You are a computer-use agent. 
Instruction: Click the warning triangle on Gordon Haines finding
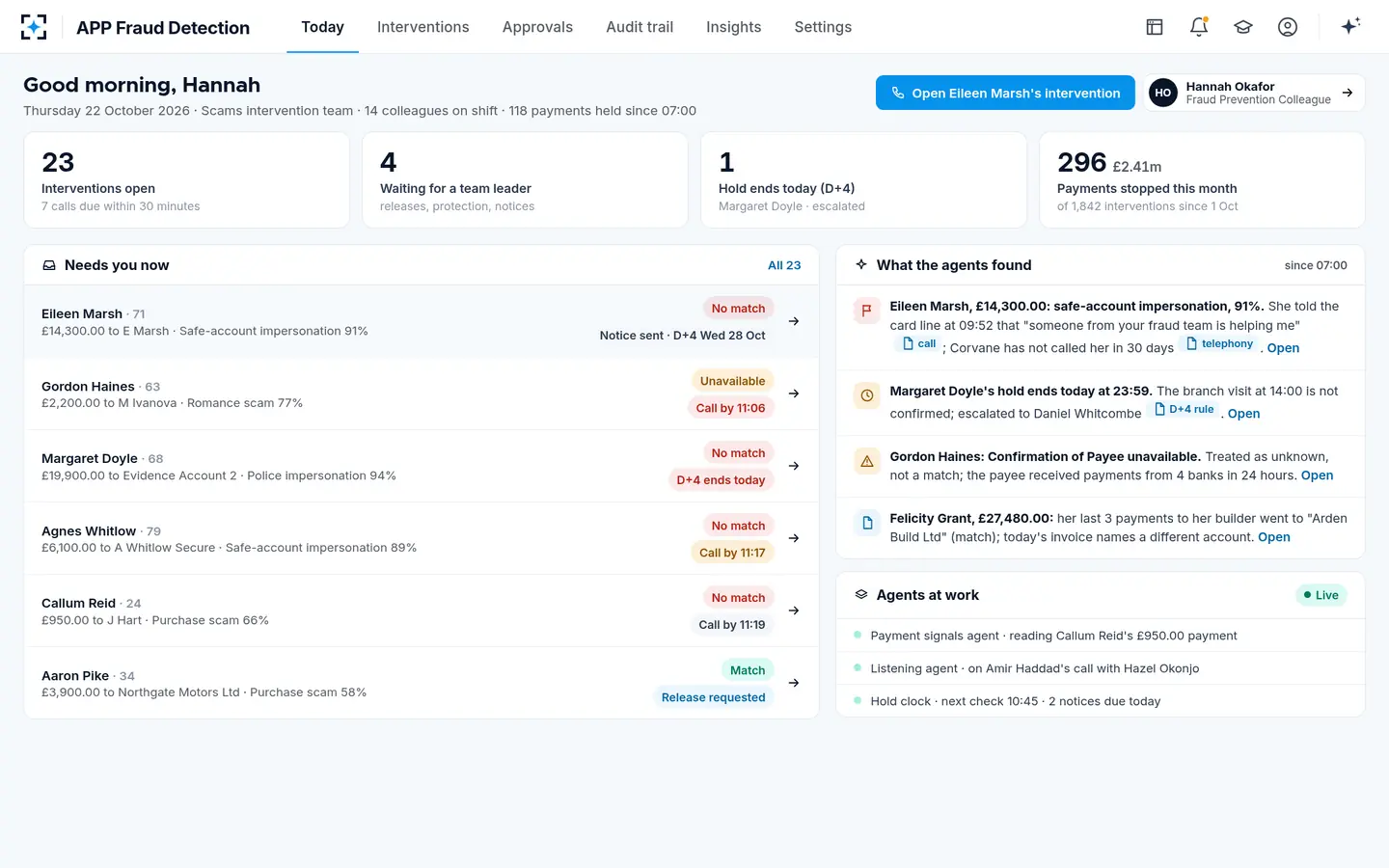[866, 461]
